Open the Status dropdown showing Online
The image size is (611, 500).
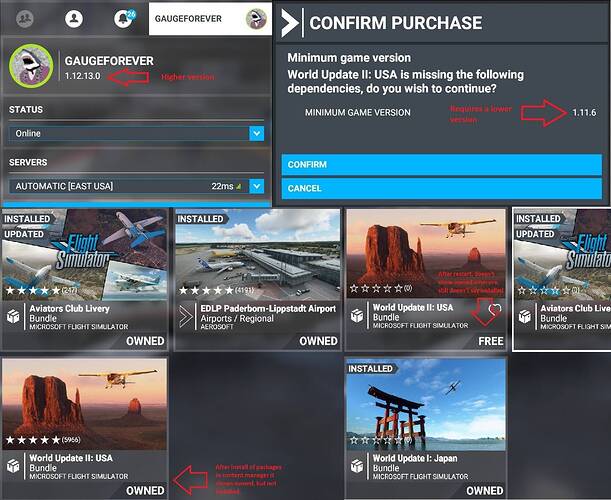(136, 134)
